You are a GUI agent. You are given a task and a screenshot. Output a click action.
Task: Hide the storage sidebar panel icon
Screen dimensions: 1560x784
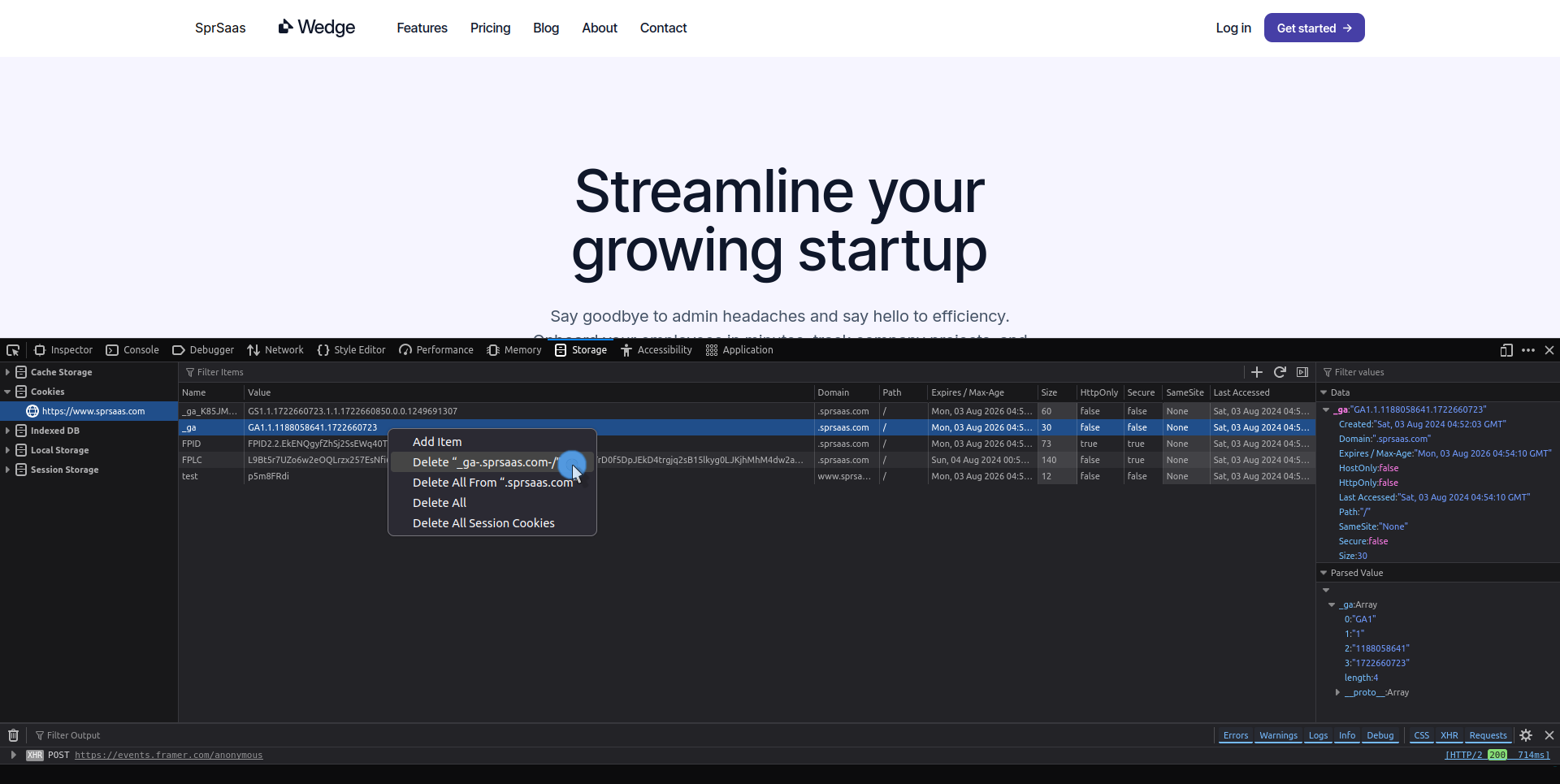tap(1302, 372)
